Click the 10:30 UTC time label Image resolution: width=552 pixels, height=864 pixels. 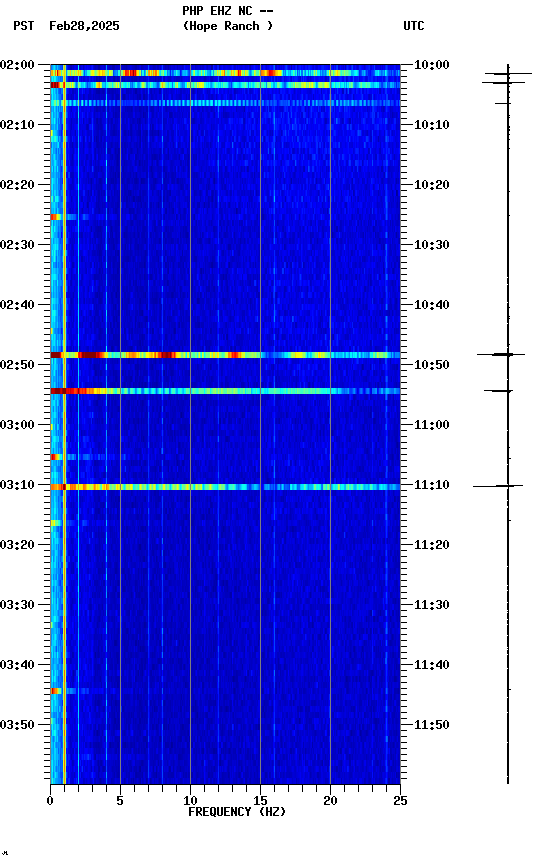pyautogui.click(x=431, y=245)
